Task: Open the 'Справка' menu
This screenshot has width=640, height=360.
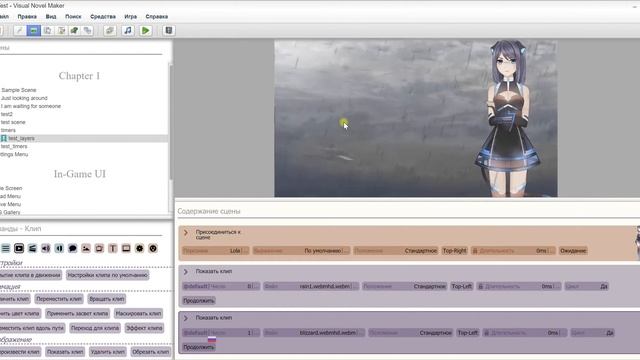Action: 157,17
